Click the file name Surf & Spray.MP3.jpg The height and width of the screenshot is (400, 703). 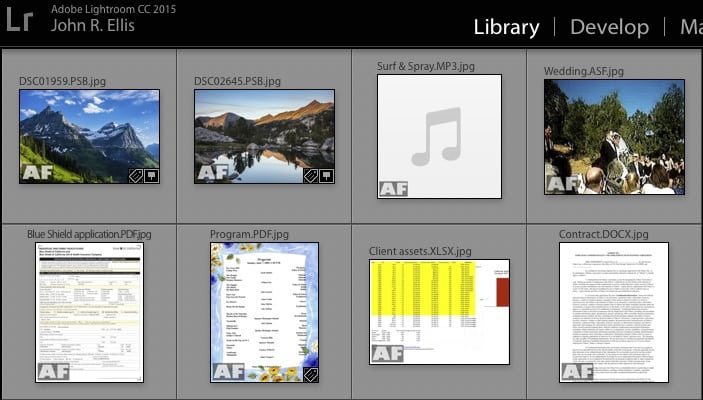pyautogui.click(x=426, y=66)
